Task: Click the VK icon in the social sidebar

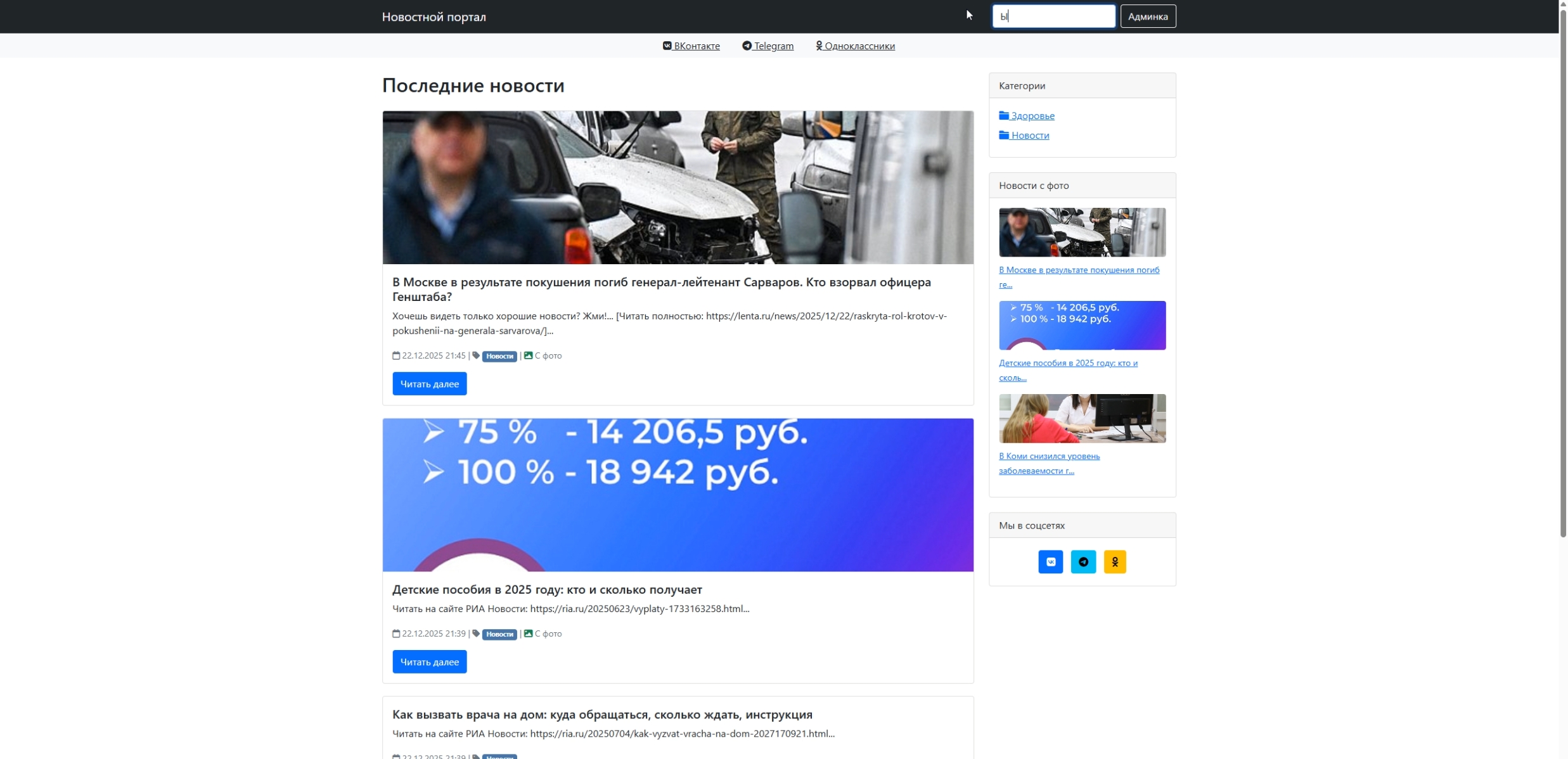Action: [1050, 561]
